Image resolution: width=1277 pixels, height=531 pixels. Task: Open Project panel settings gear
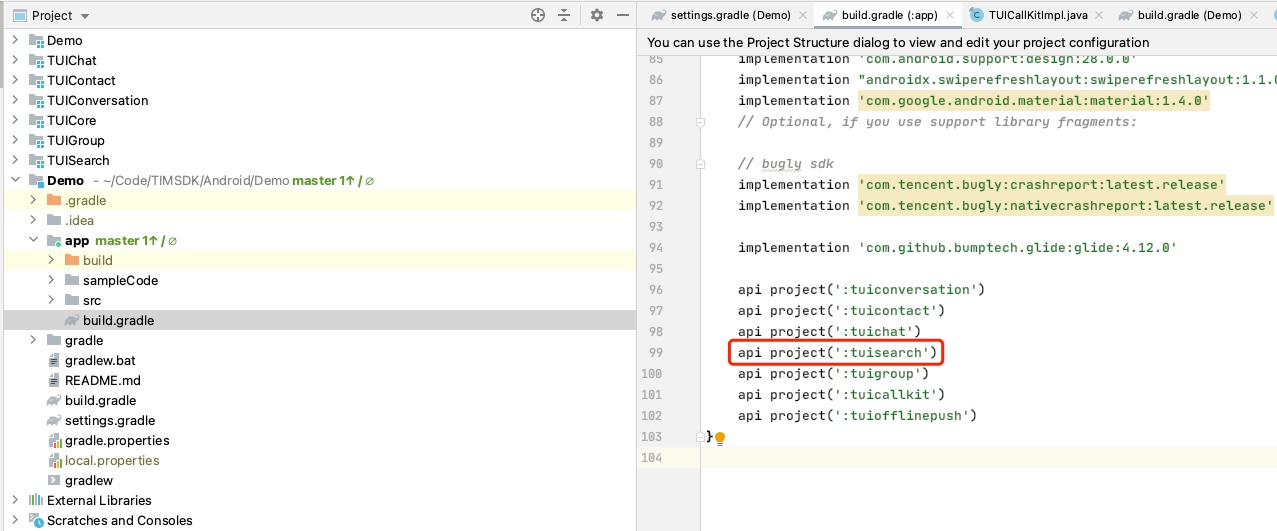click(597, 15)
